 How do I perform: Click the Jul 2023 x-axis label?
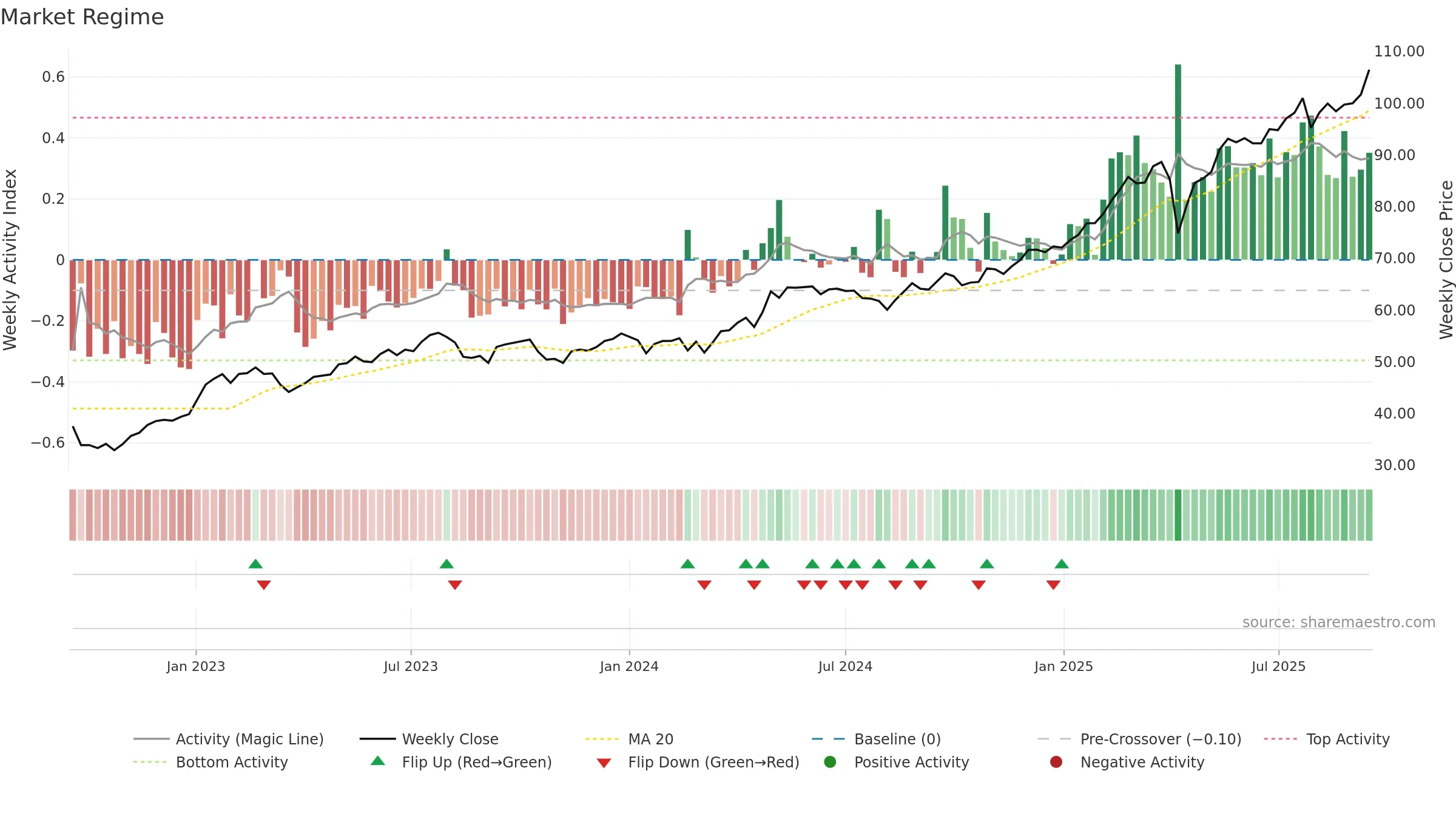click(411, 667)
